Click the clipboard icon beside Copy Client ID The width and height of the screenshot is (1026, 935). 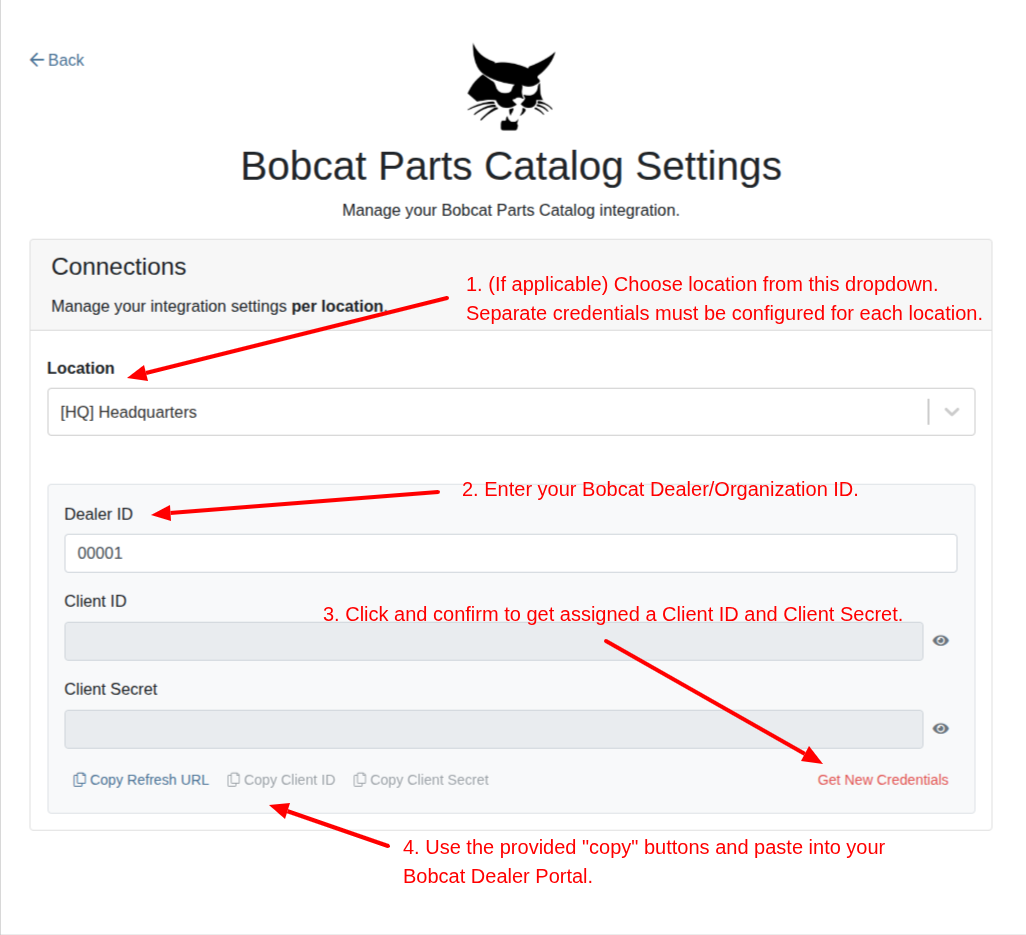click(x=234, y=780)
